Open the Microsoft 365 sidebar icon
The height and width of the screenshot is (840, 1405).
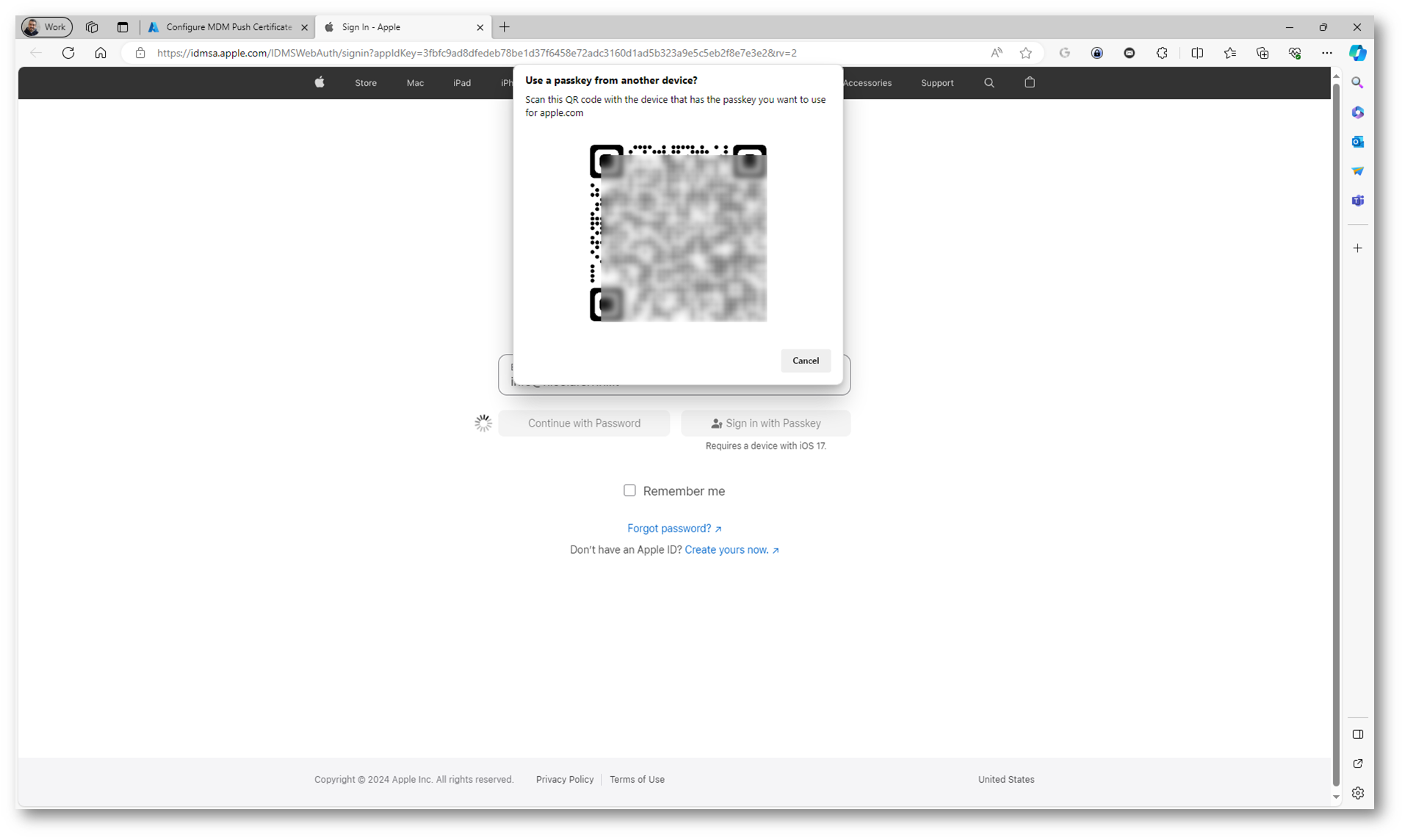[x=1357, y=112]
